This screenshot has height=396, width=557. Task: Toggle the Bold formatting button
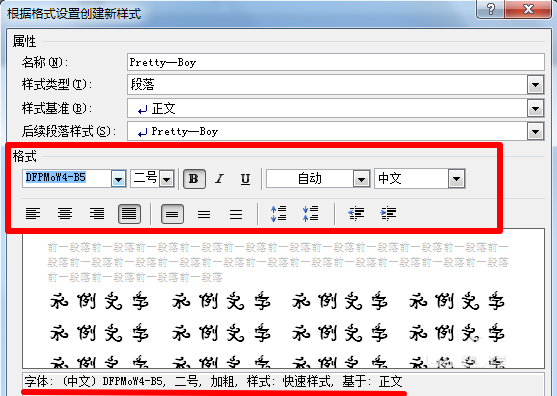tap(194, 178)
